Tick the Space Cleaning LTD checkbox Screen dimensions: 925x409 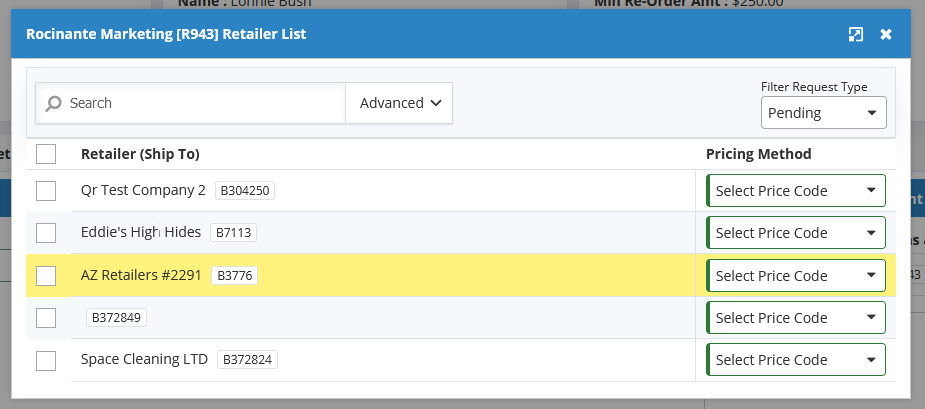pyautogui.click(x=46, y=361)
